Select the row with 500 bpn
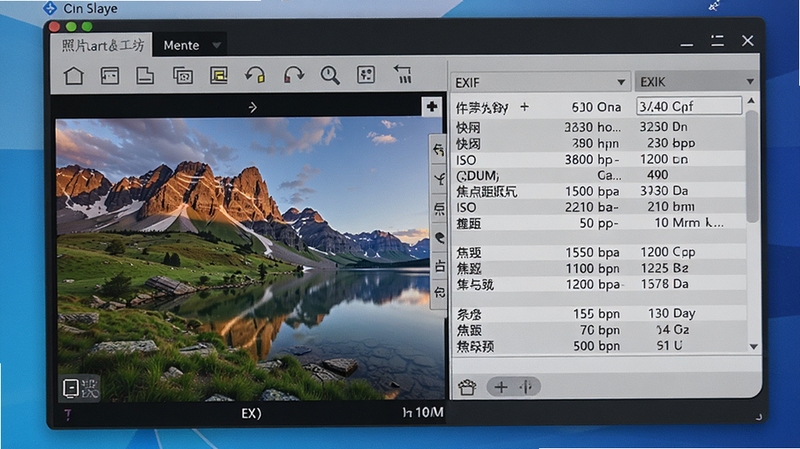The height and width of the screenshot is (449, 800). [x=599, y=346]
